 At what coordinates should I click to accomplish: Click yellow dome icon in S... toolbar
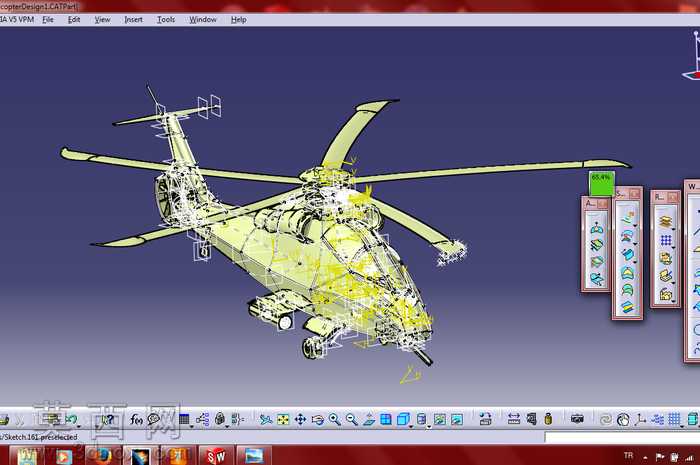coord(627,272)
